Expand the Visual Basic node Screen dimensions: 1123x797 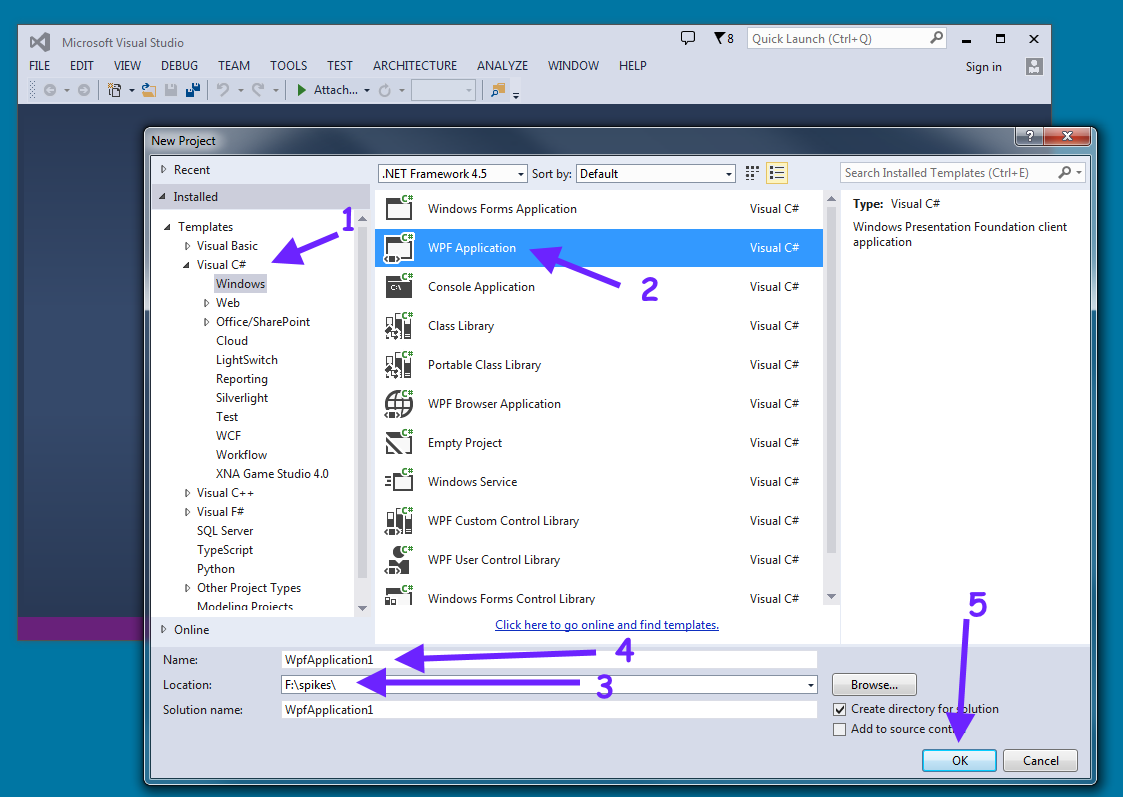(187, 246)
